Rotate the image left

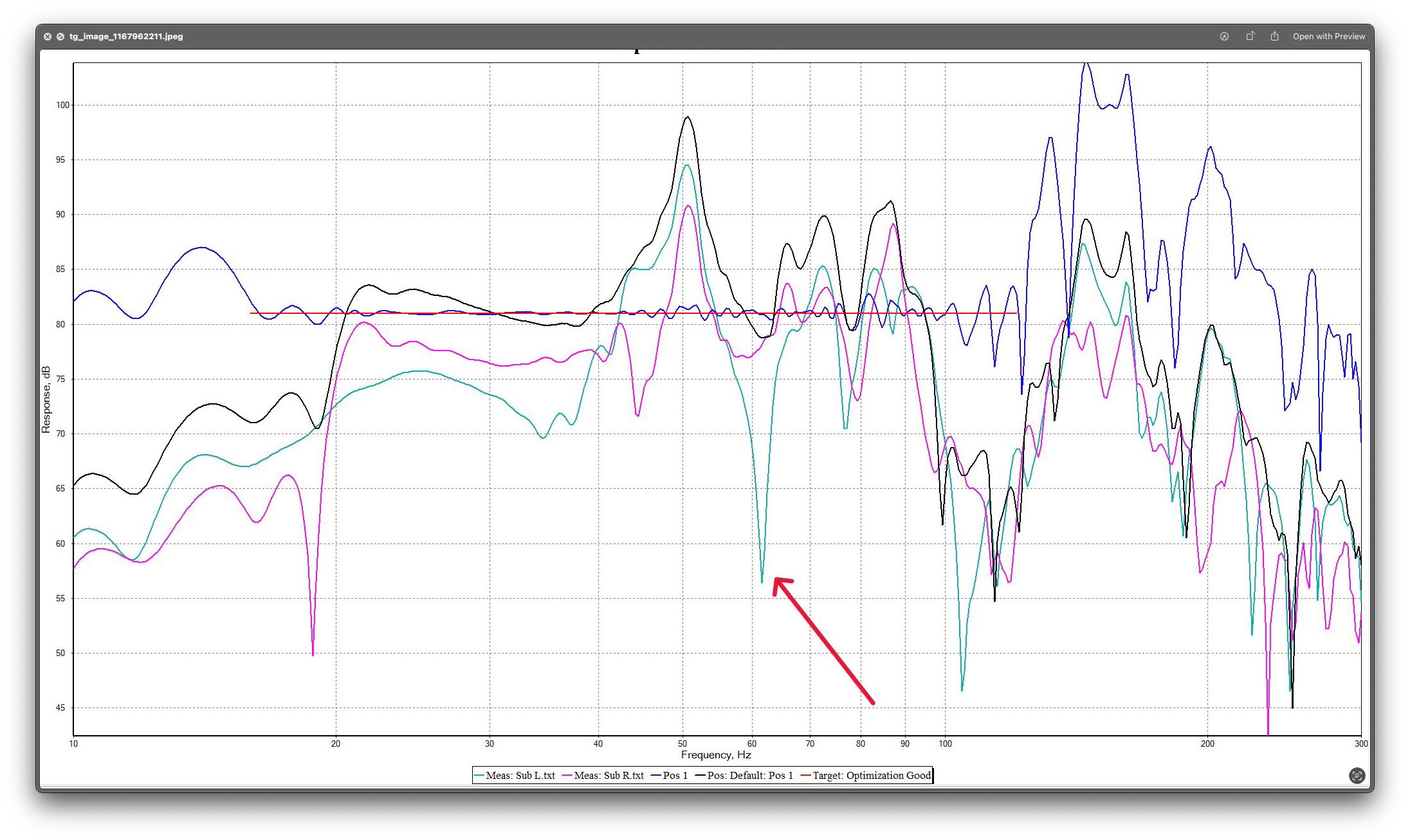tap(1250, 37)
